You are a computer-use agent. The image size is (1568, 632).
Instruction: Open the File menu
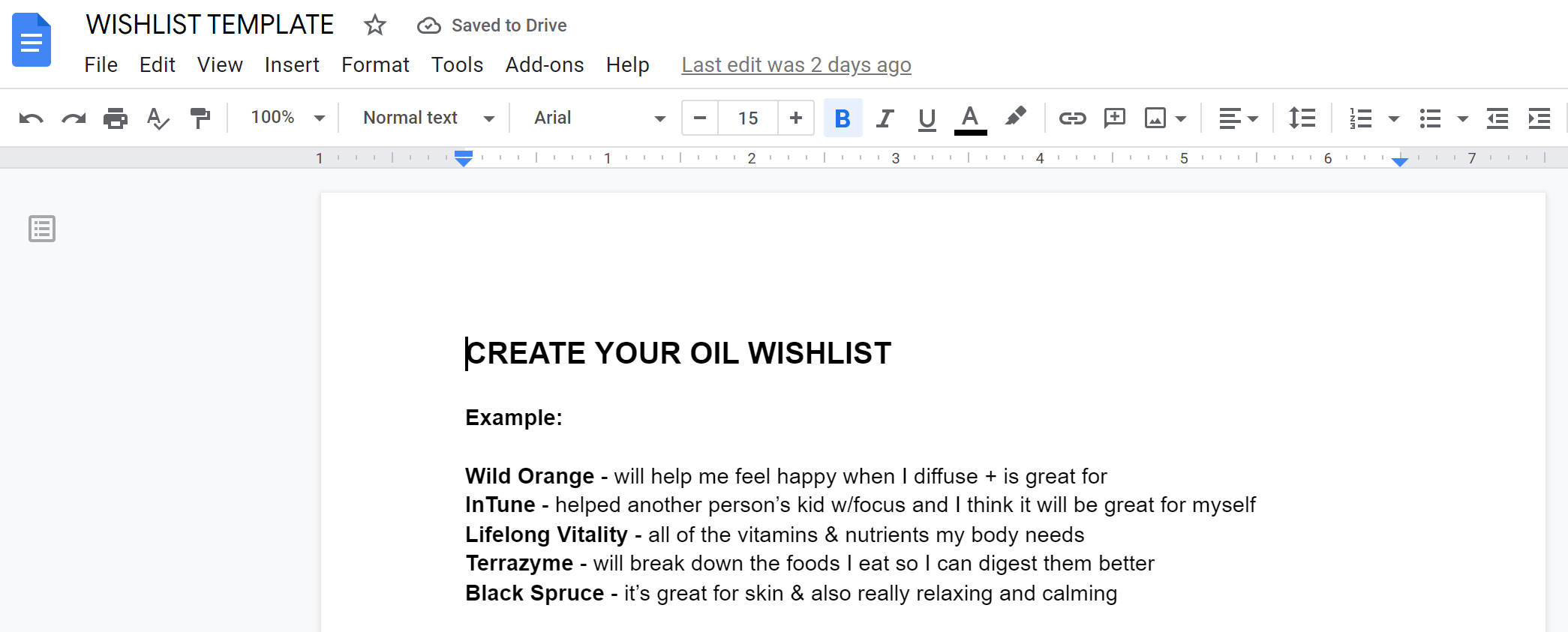(x=101, y=65)
